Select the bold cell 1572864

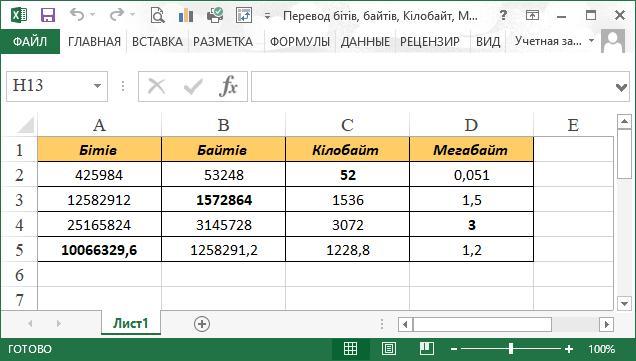click(x=223, y=200)
